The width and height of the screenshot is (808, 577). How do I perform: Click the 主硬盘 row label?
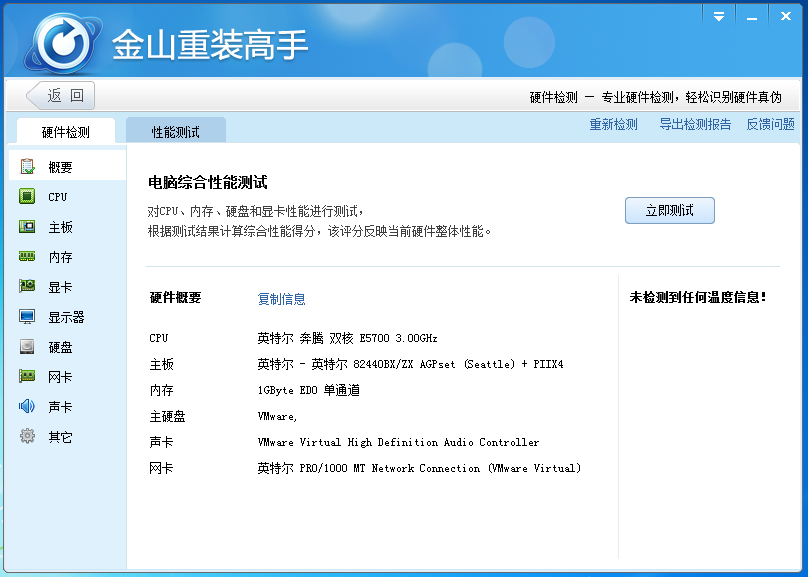click(167, 416)
